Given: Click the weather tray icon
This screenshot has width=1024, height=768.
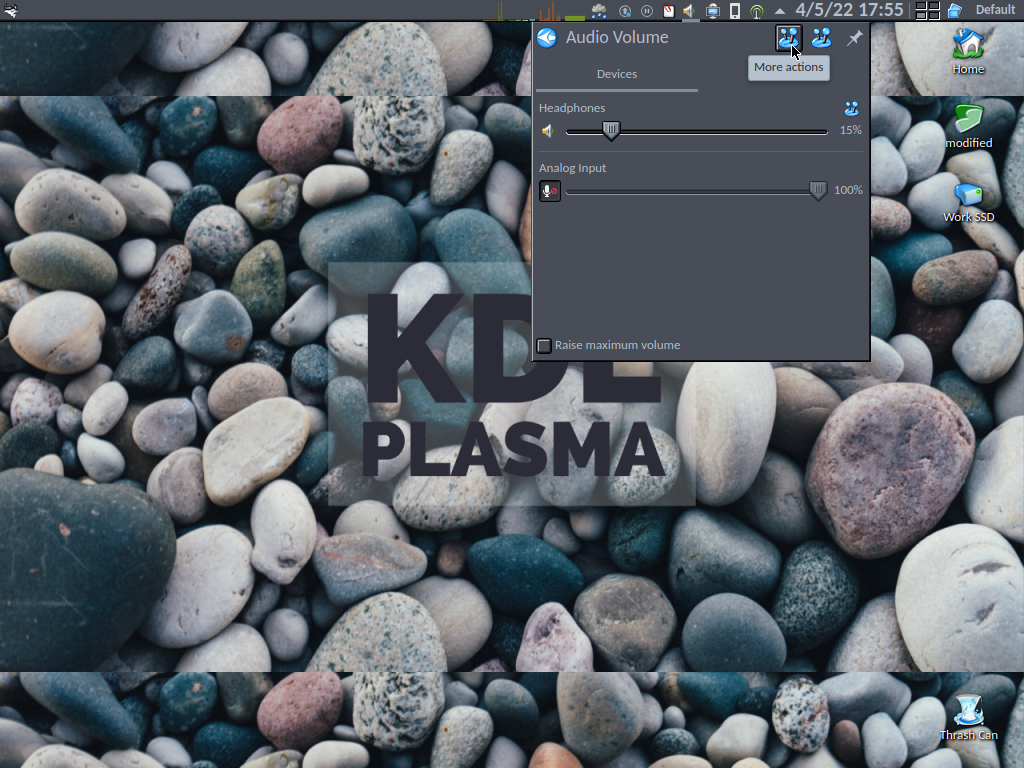Looking at the screenshot, I should click(598, 10).
